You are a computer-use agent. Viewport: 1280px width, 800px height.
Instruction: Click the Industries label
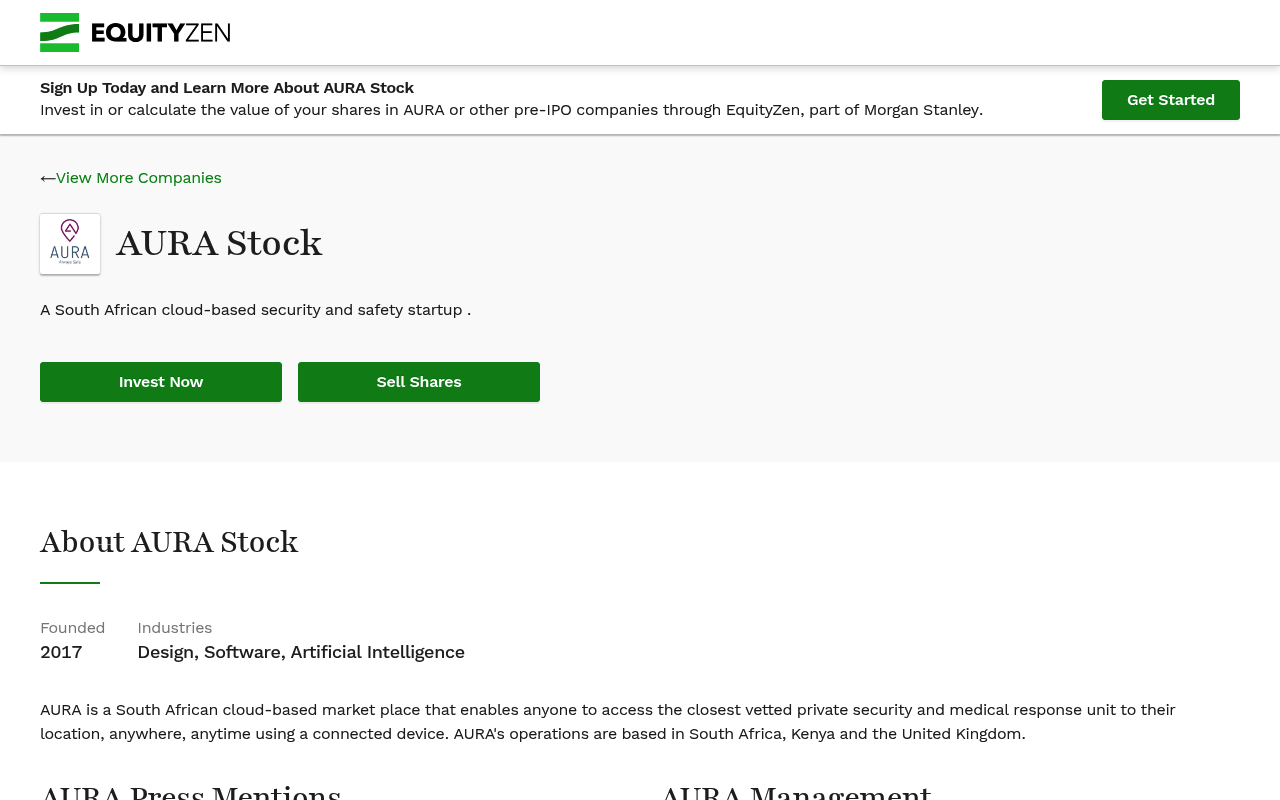coord(175,628)
